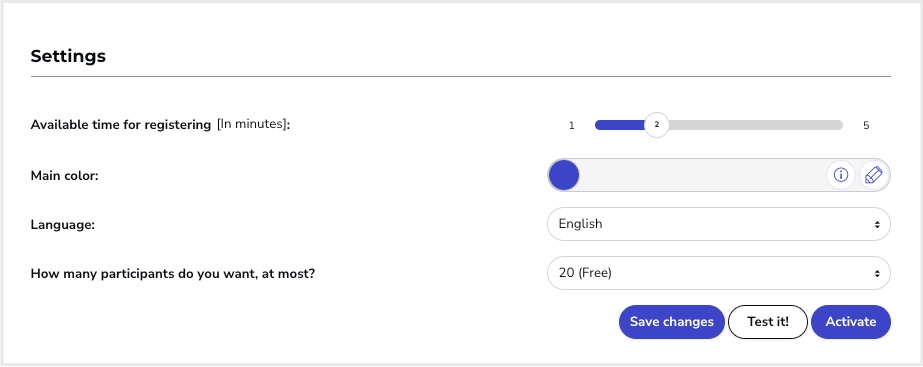
Task: Click the 'Main color:' label
Action: 64,176
